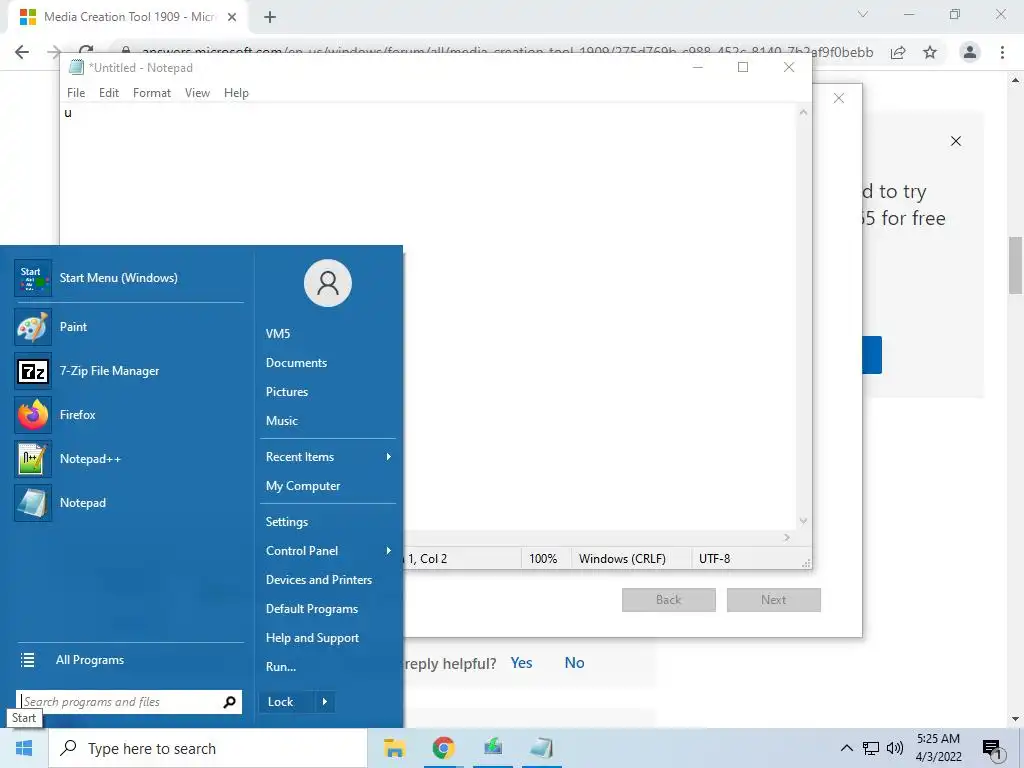Close the dialog behind Notepad
Image resolution: width=1024 pixels, height=768 pixels.
pyautogui.click(x=839, y=99)
